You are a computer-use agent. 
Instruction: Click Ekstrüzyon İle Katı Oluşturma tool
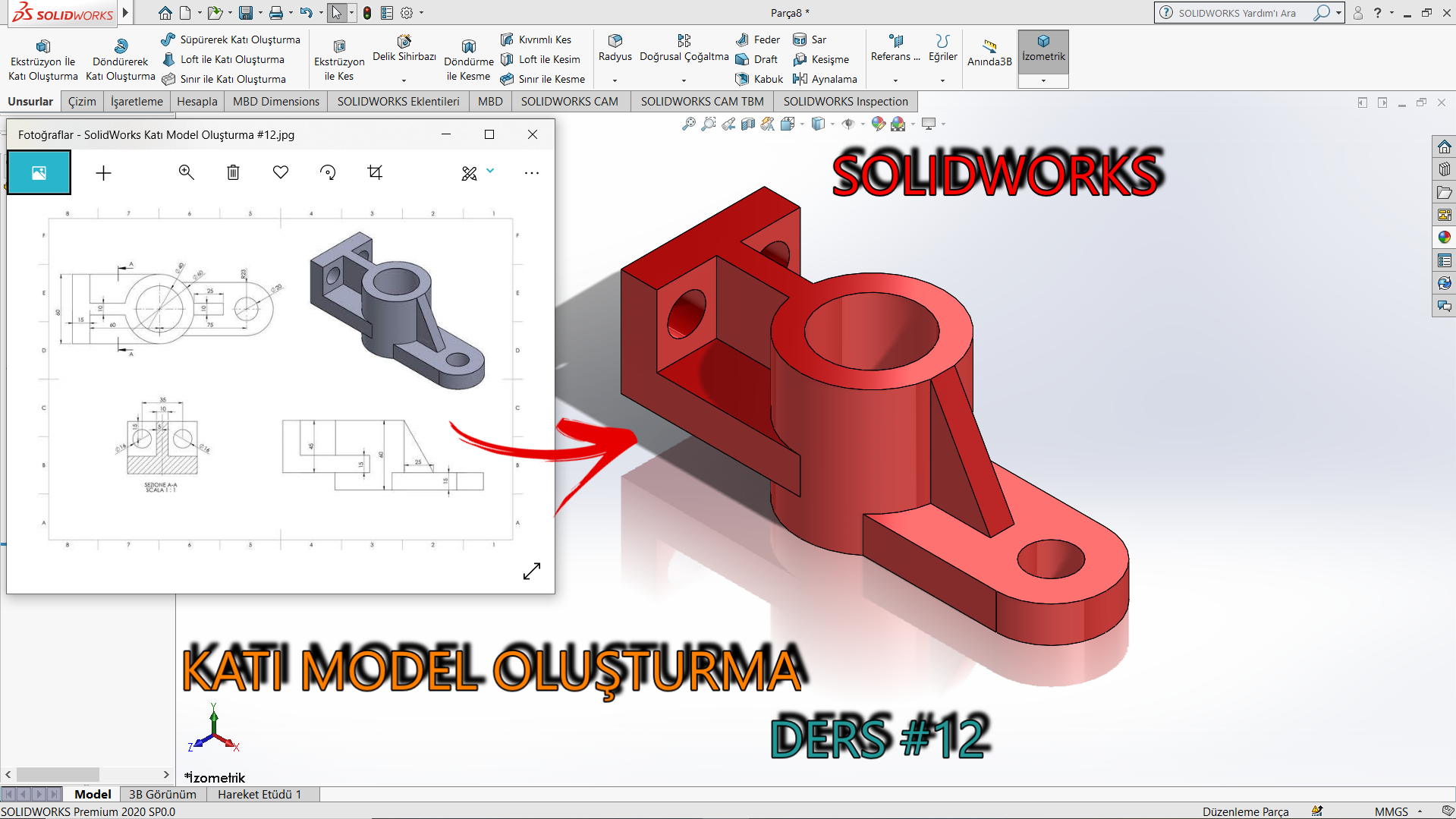coord(43,60)
